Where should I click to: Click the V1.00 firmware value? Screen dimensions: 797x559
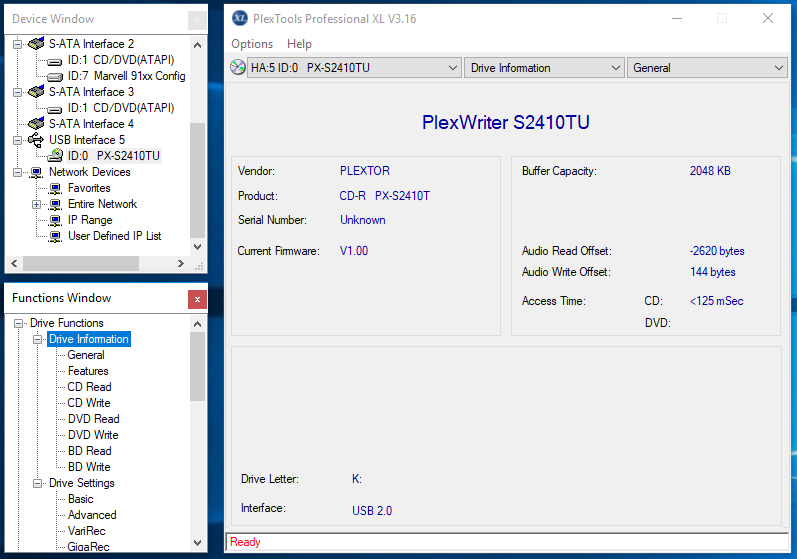tap(354, 251)
